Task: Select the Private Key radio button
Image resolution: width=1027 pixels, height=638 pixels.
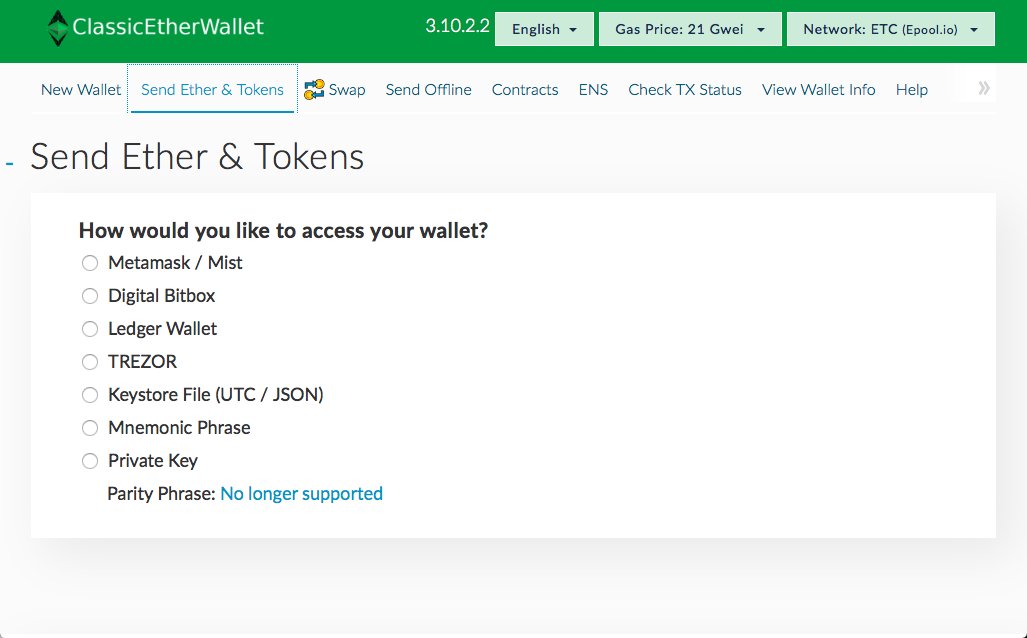Action: (90, 461)
